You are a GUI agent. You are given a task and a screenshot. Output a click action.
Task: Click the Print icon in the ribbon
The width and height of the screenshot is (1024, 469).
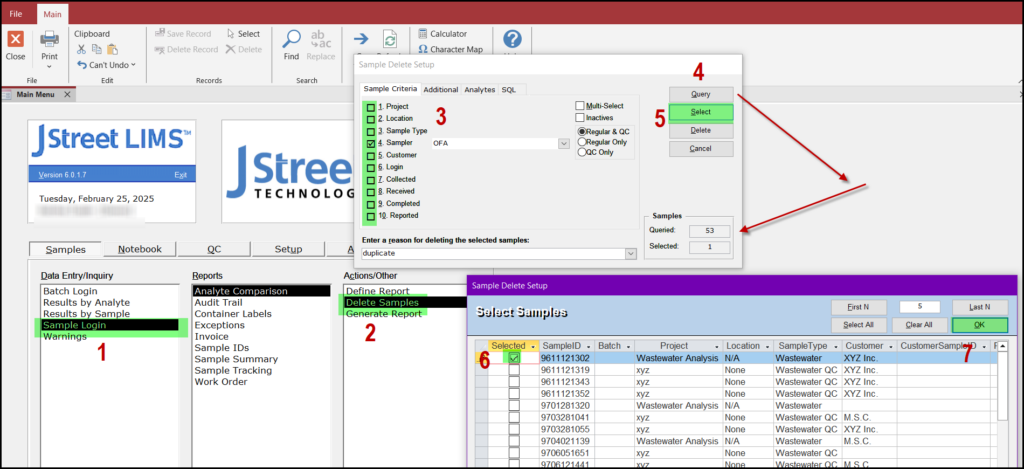click(50, 39)
